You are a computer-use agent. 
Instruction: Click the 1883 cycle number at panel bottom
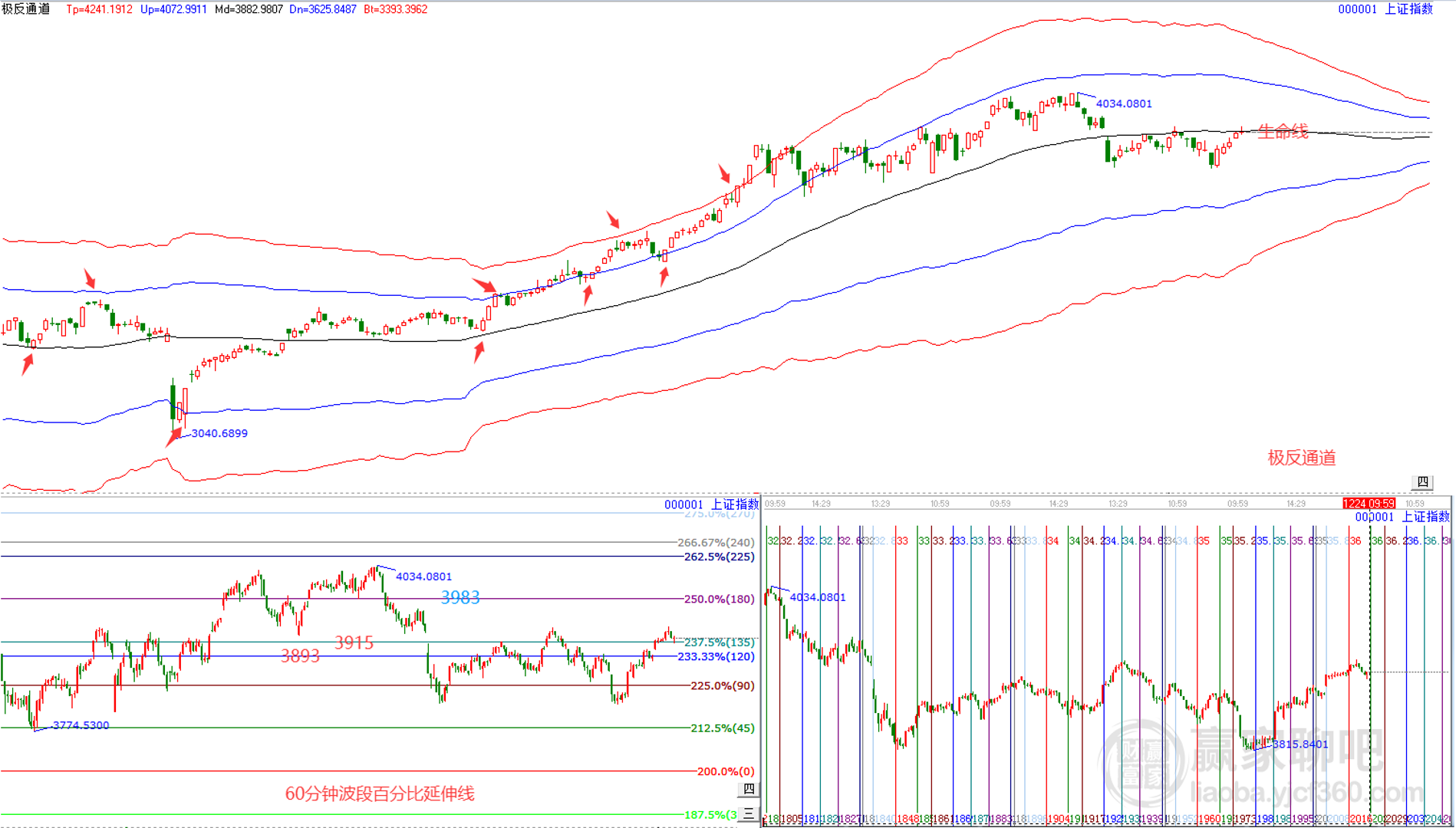pos(1001,820)
